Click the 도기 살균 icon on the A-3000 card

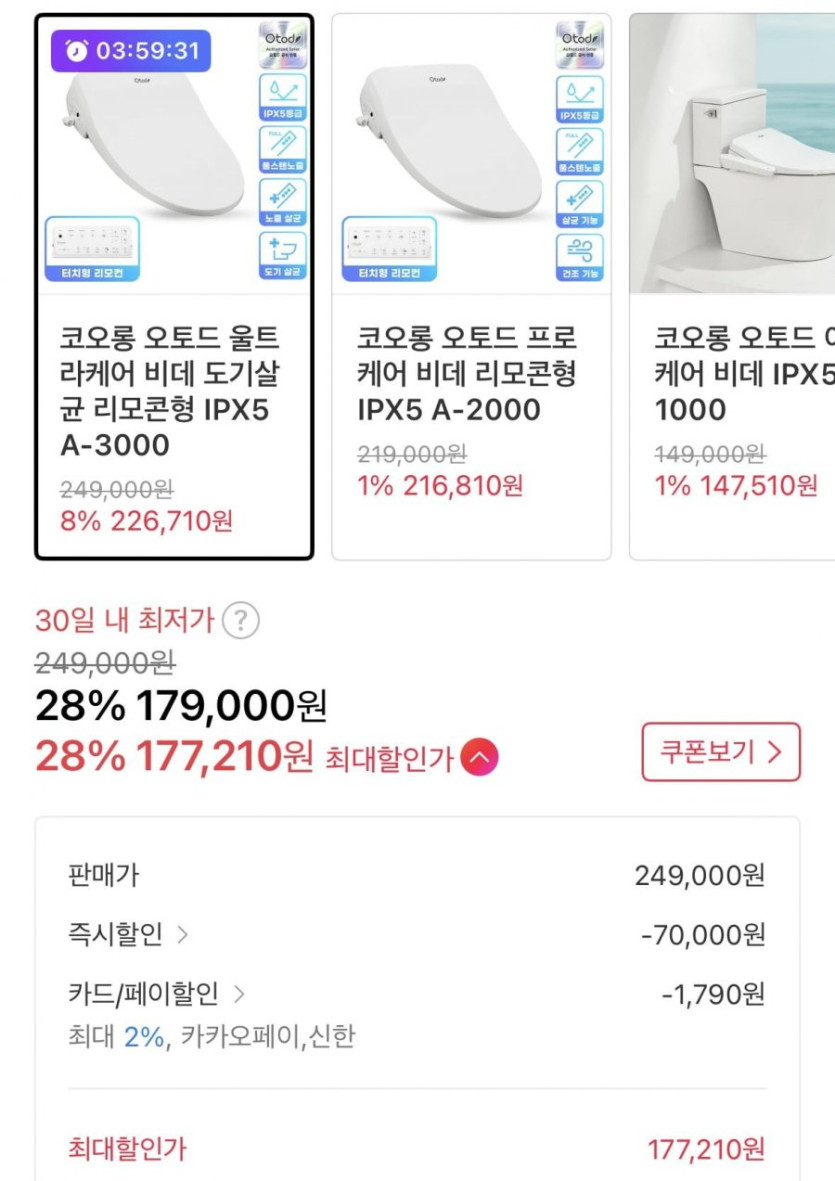pyautogui.click(x=282, y=254)
